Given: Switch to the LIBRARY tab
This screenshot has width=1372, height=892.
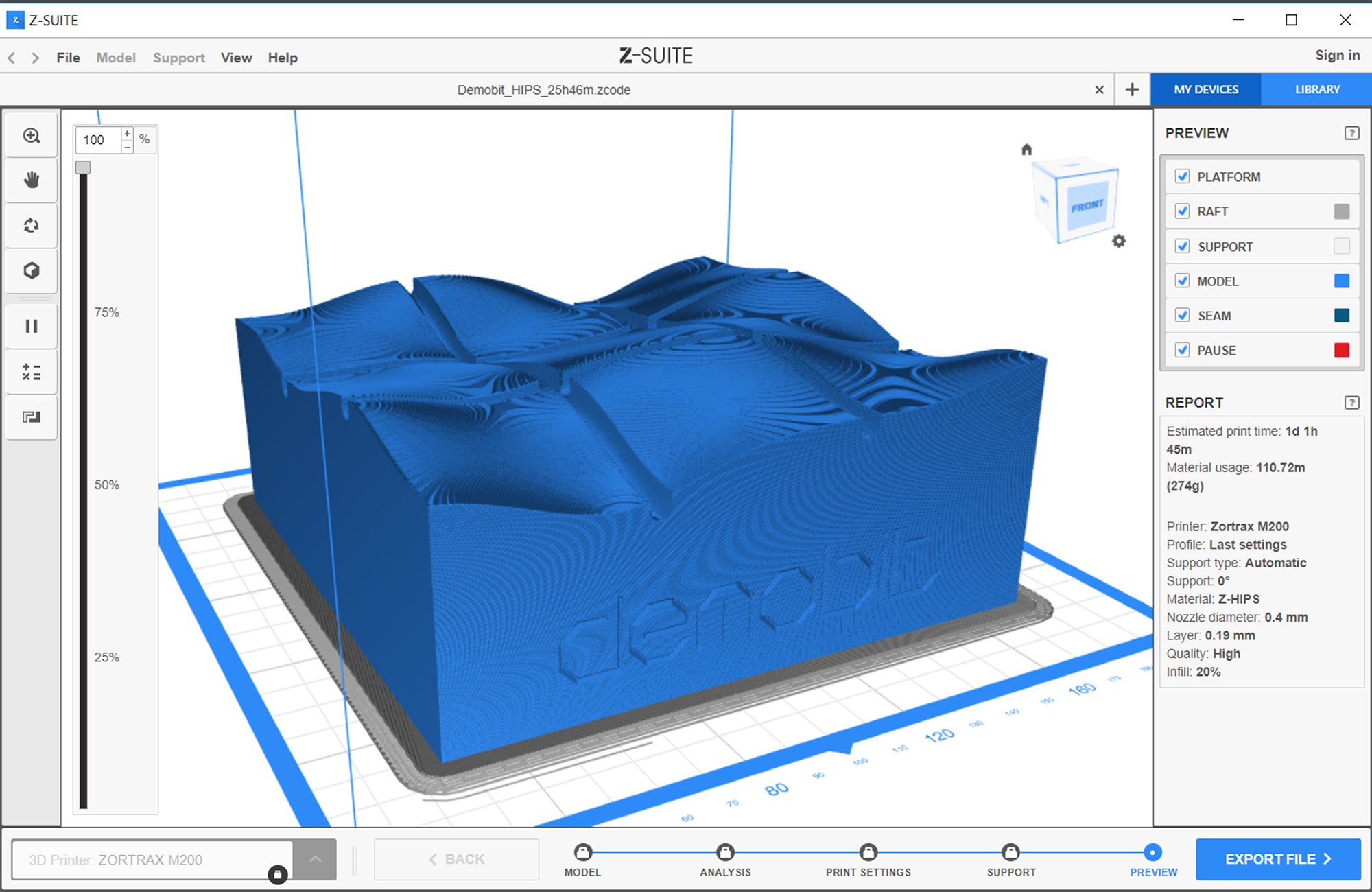Looking at the screenshot, I should (x=1317, y=90).
